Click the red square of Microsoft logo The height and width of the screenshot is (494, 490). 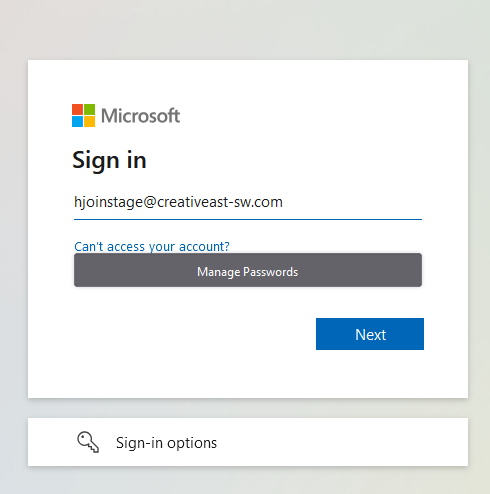tap(77, 109)
